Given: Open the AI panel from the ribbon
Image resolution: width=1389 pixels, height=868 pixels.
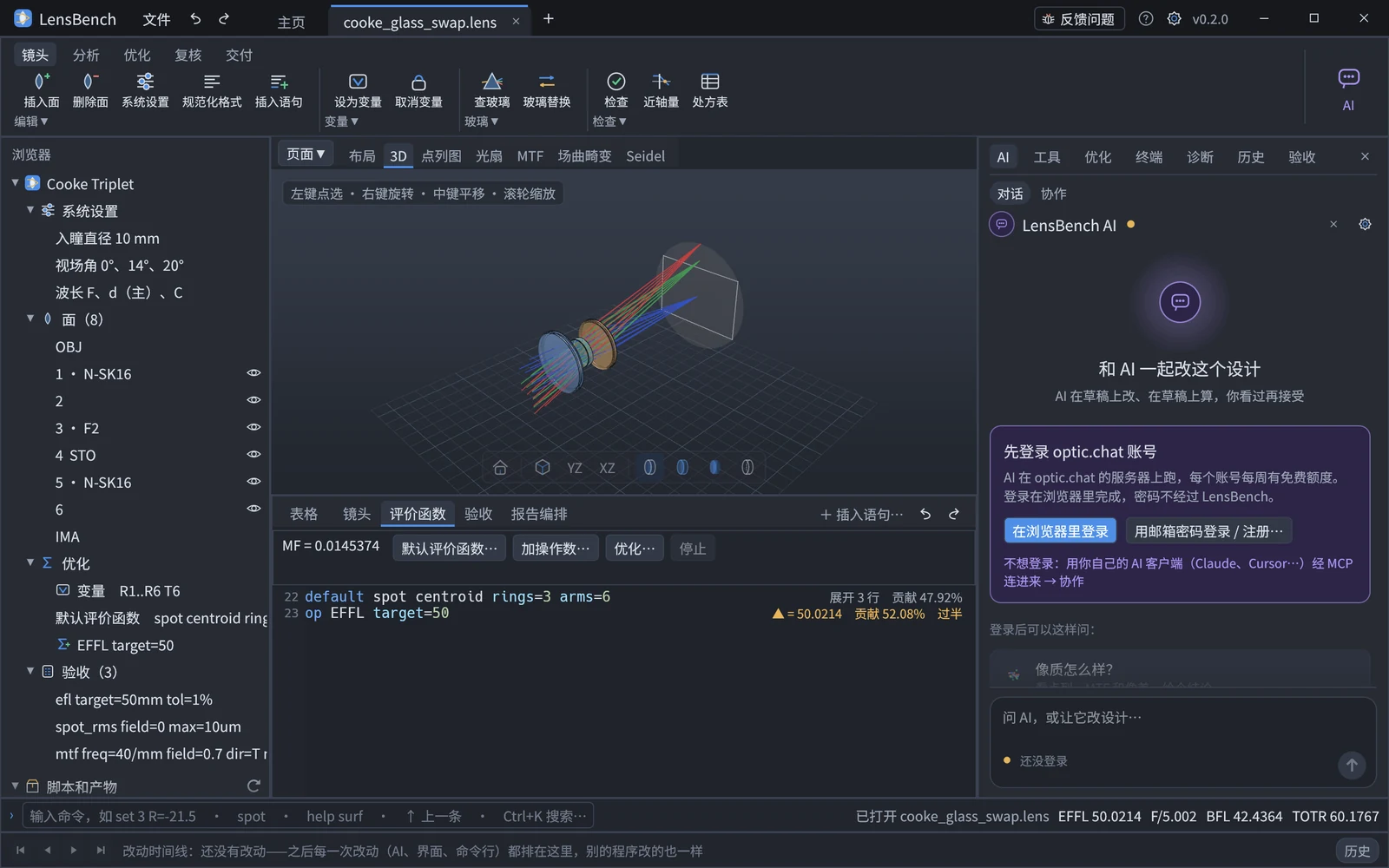Looking at the screenshot, I should coord(1348,89).
